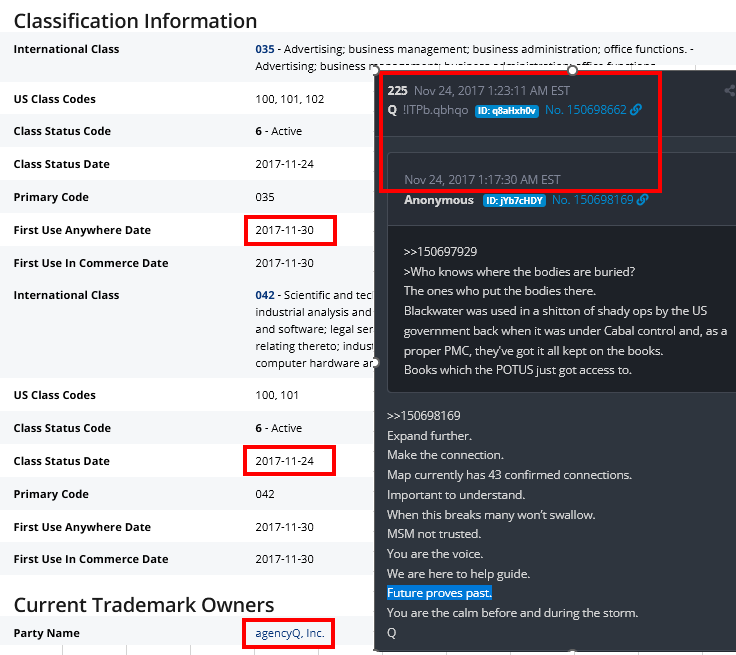This screenshot has height=655, width=736.
Task: Open post No. 150698169 link
Action: pyautogui.click(x=592, y=200)
